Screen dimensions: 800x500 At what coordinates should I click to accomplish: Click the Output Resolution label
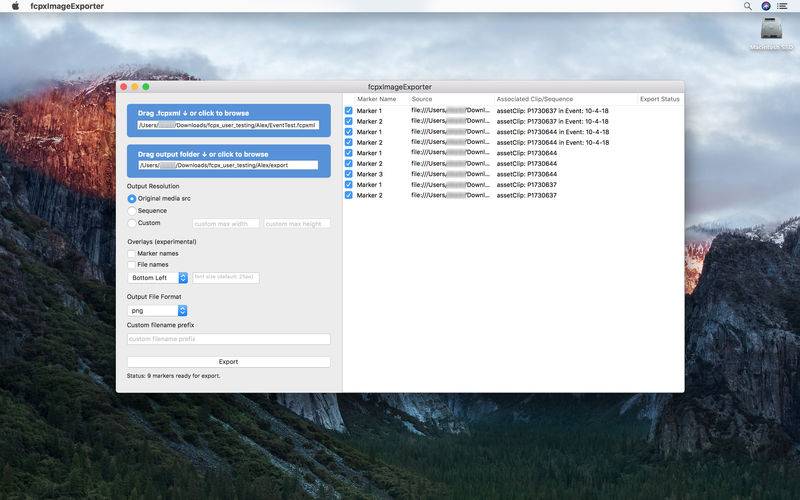(153, 186)
